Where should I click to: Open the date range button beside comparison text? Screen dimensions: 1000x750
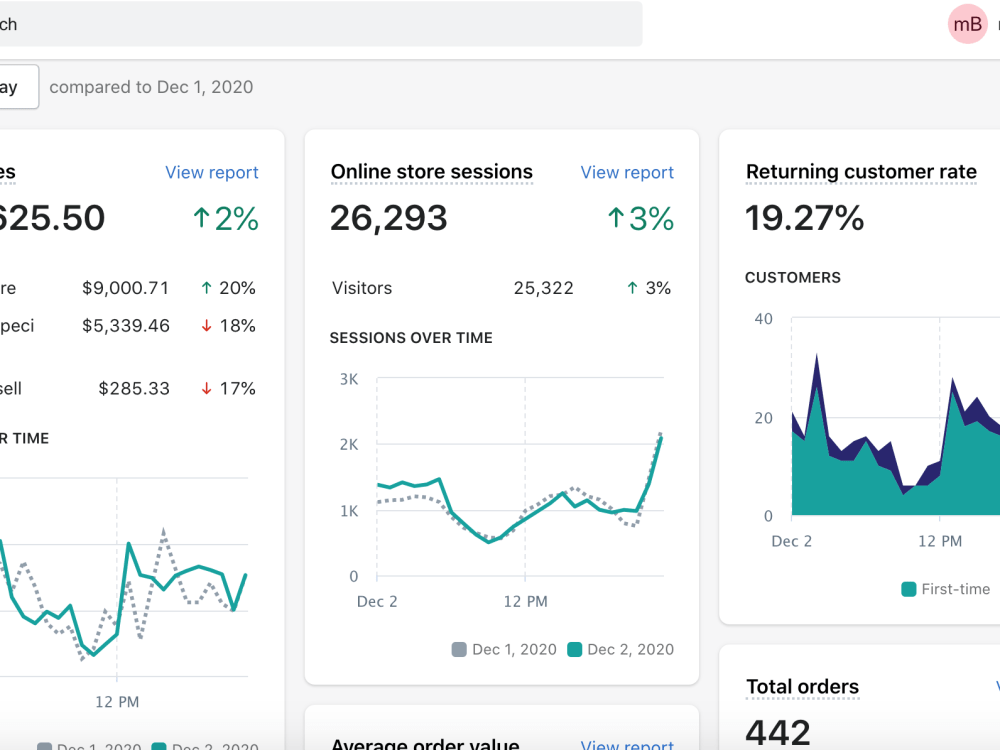[19, 87]
